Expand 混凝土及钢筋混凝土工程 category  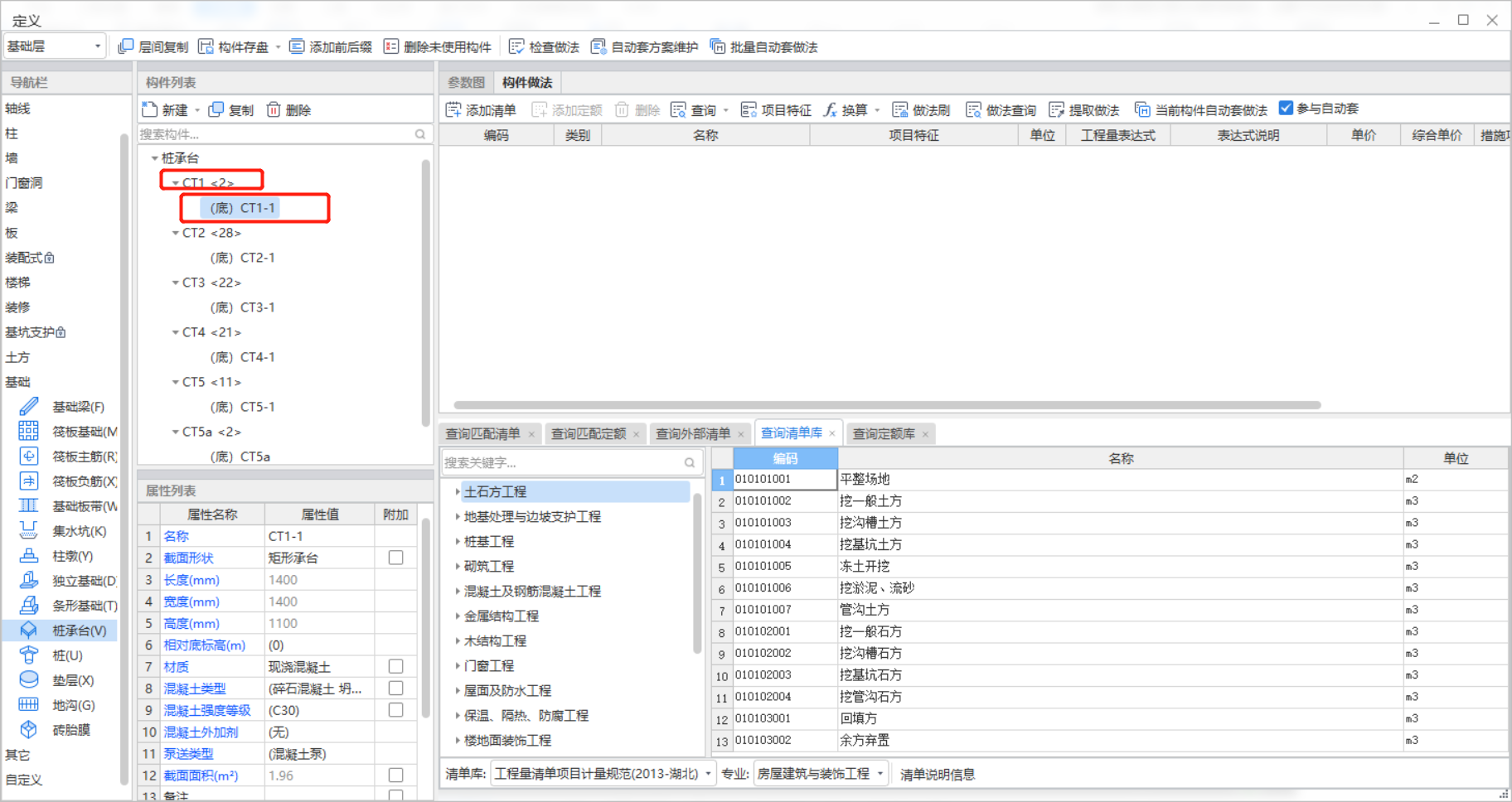click(458, 591)
